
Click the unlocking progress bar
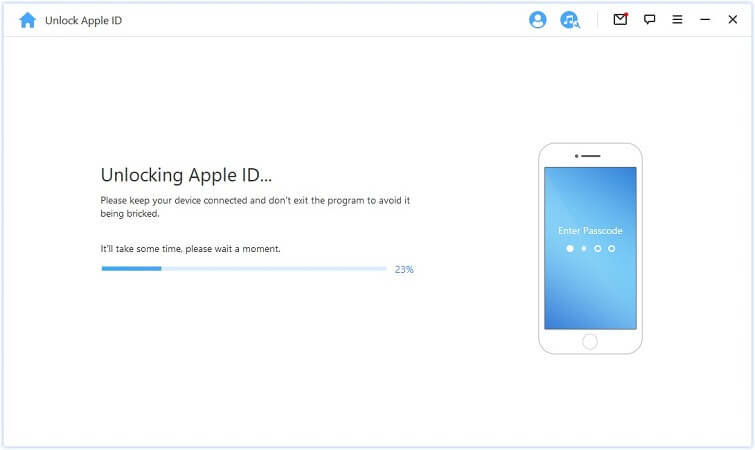click(244, 269)
